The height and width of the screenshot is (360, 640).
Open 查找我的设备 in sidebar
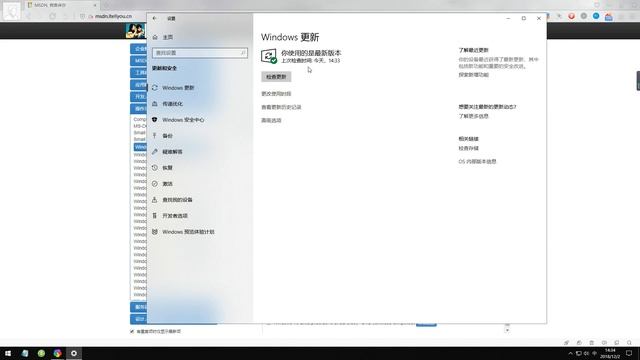coord(177,200)
